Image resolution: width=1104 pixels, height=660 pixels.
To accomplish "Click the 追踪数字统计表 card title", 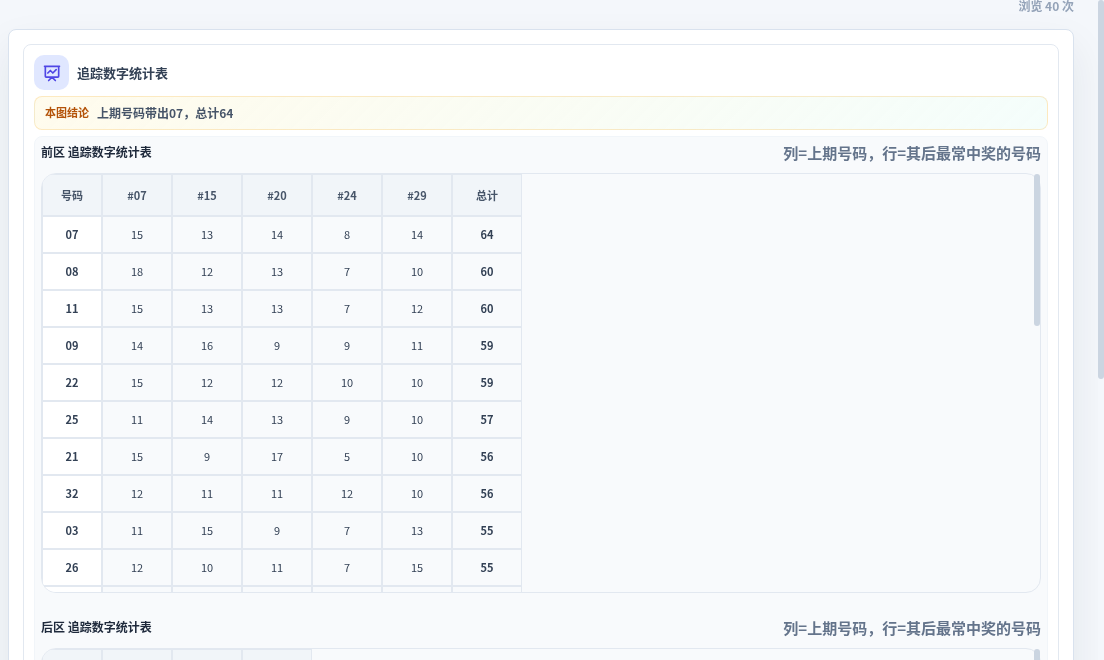I will pyautogui.click(x=122, y=73).
